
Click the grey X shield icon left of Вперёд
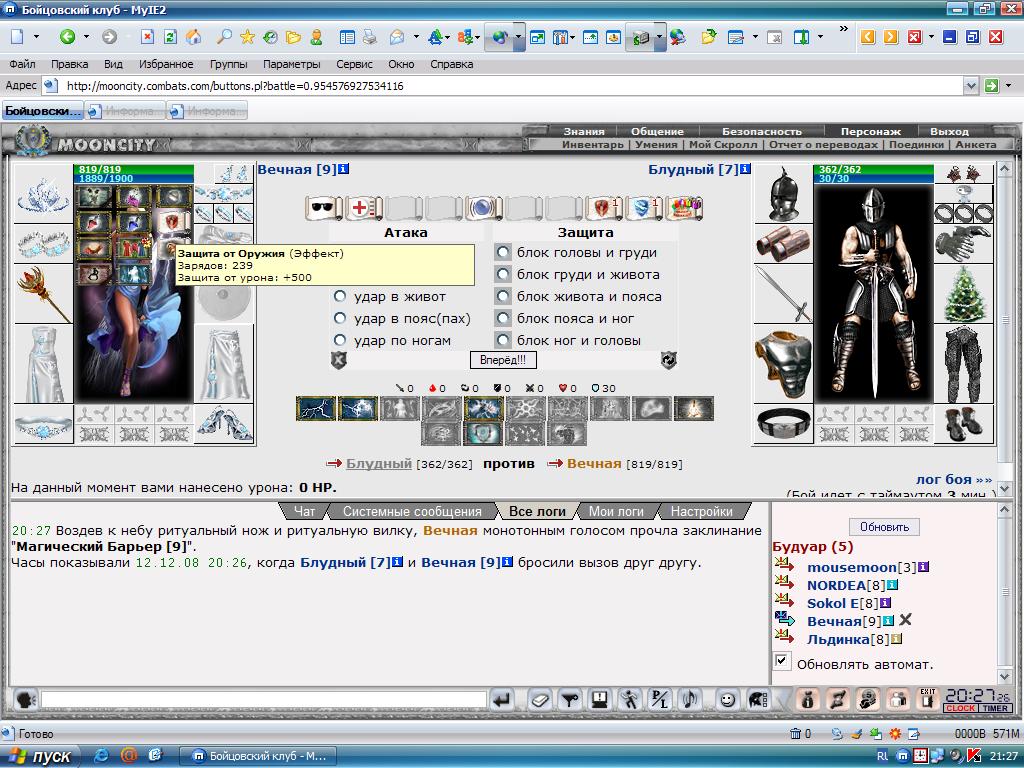coord(338,360)
